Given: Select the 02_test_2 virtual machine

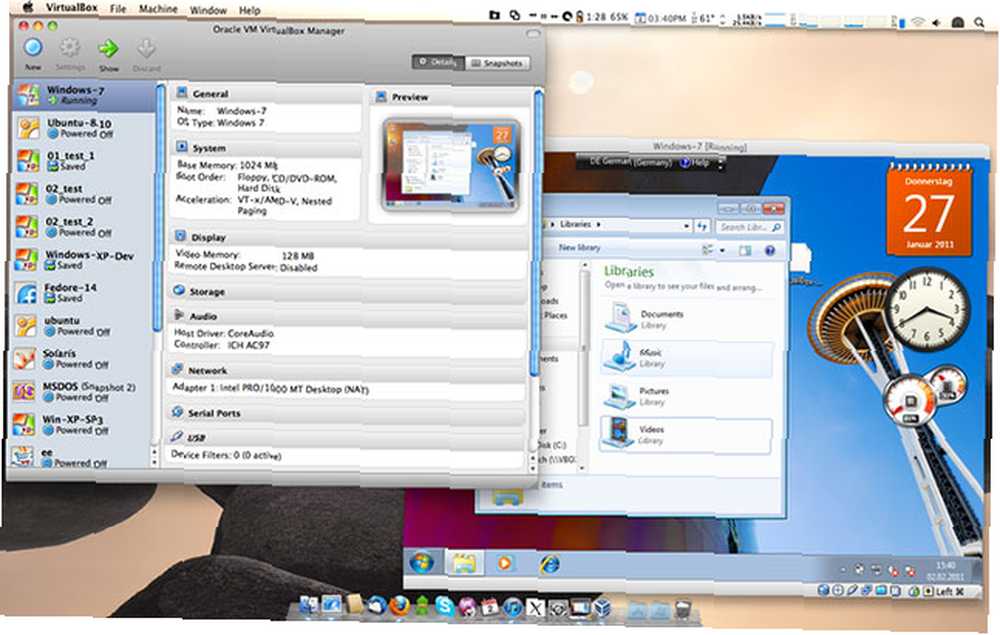Looking at the screenshot, I should (x=84, y=227).
